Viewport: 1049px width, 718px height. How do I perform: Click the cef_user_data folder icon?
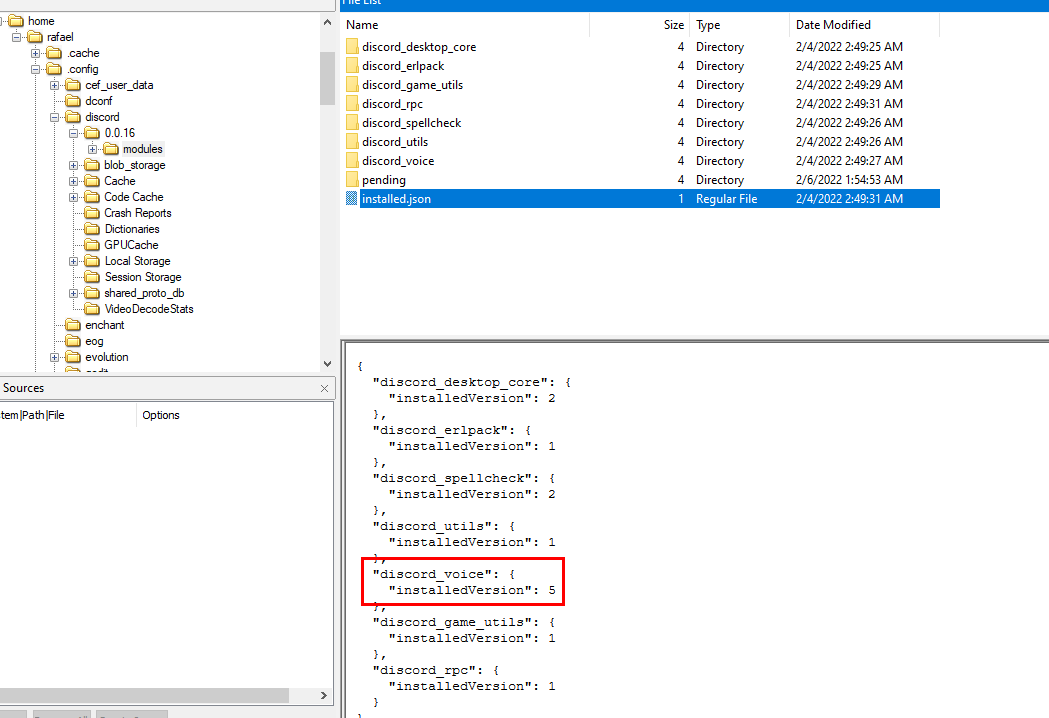73,85
